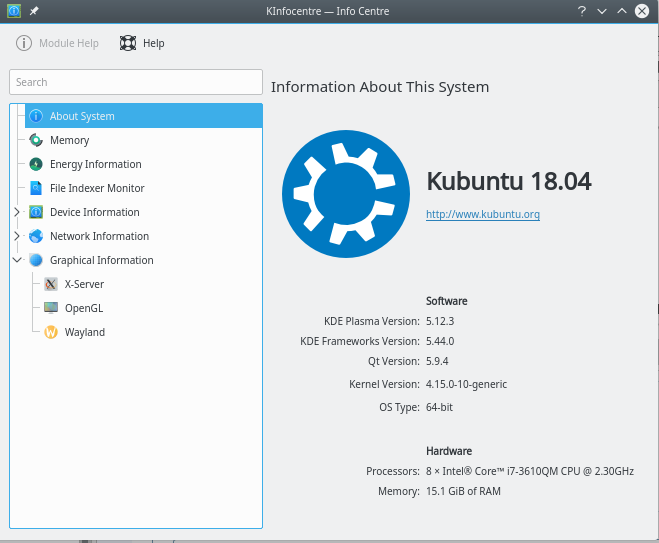
Task: Select the Graphical Information tree item
Action: click(x=101, y=260)
